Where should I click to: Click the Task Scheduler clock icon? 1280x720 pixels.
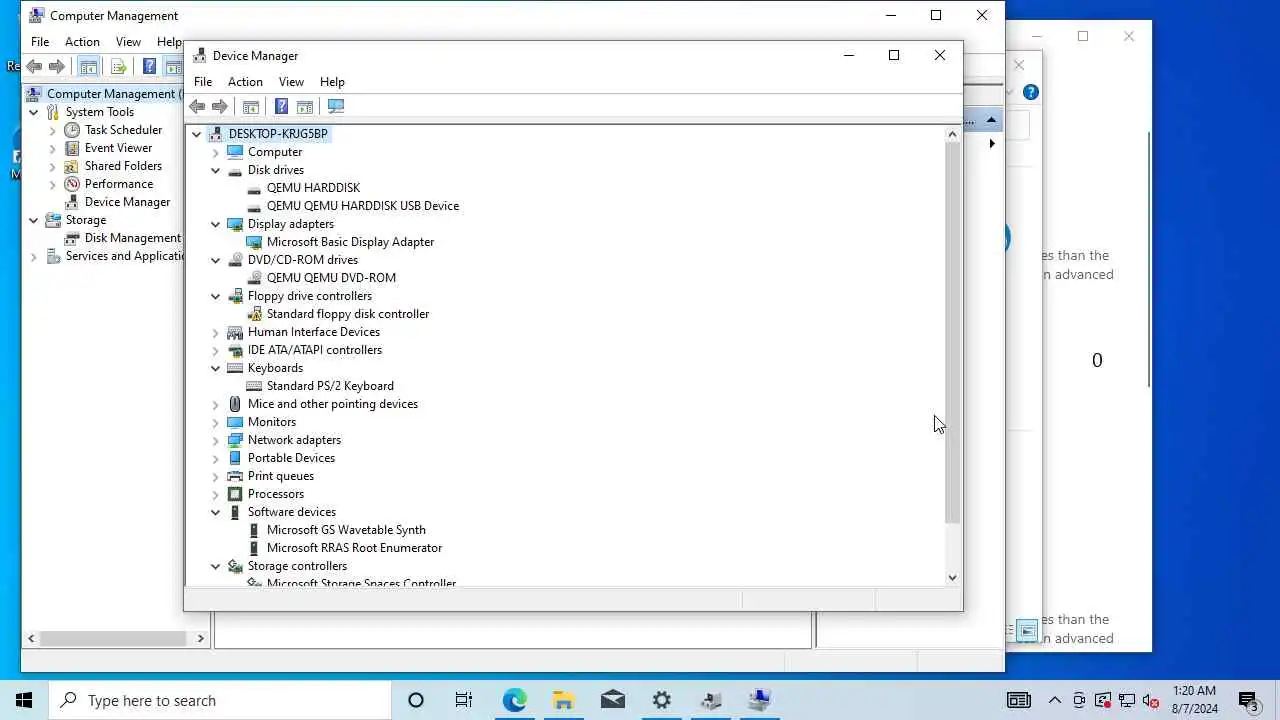72,130
